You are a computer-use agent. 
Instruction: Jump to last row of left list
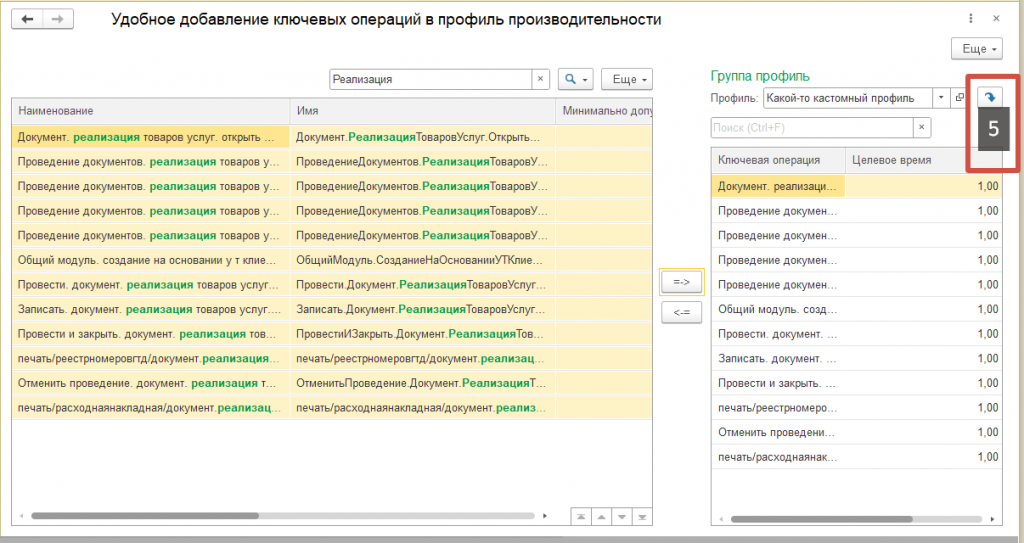pyautogui.click(x=644, y=516)
